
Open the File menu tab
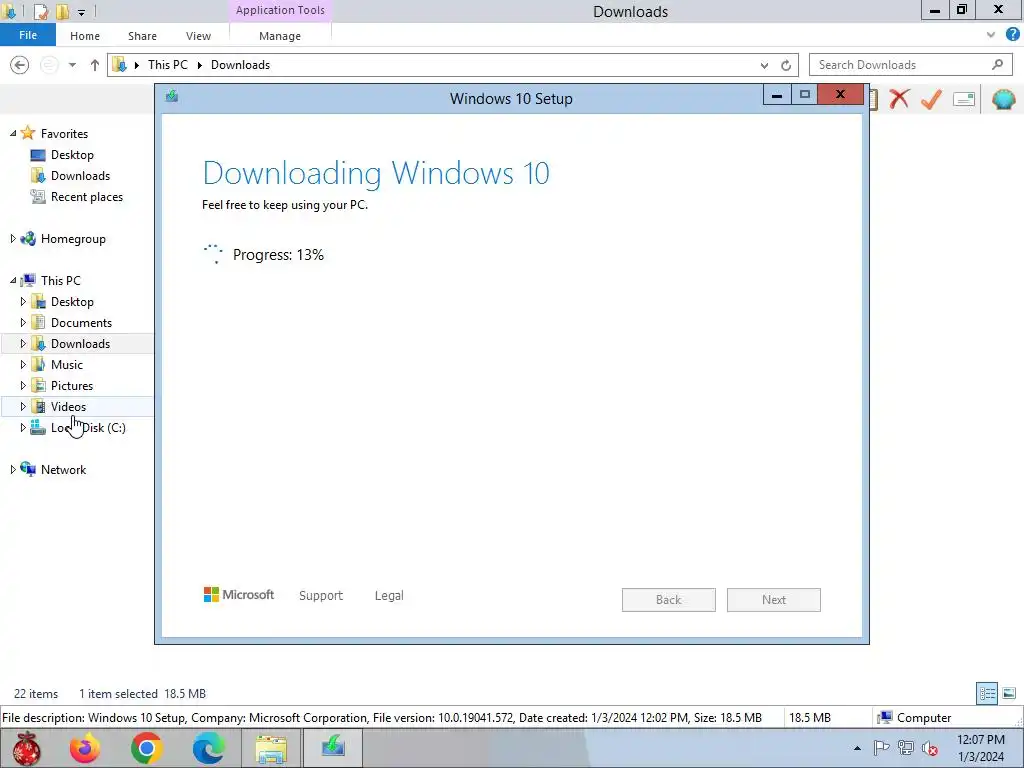pos(28,35)
